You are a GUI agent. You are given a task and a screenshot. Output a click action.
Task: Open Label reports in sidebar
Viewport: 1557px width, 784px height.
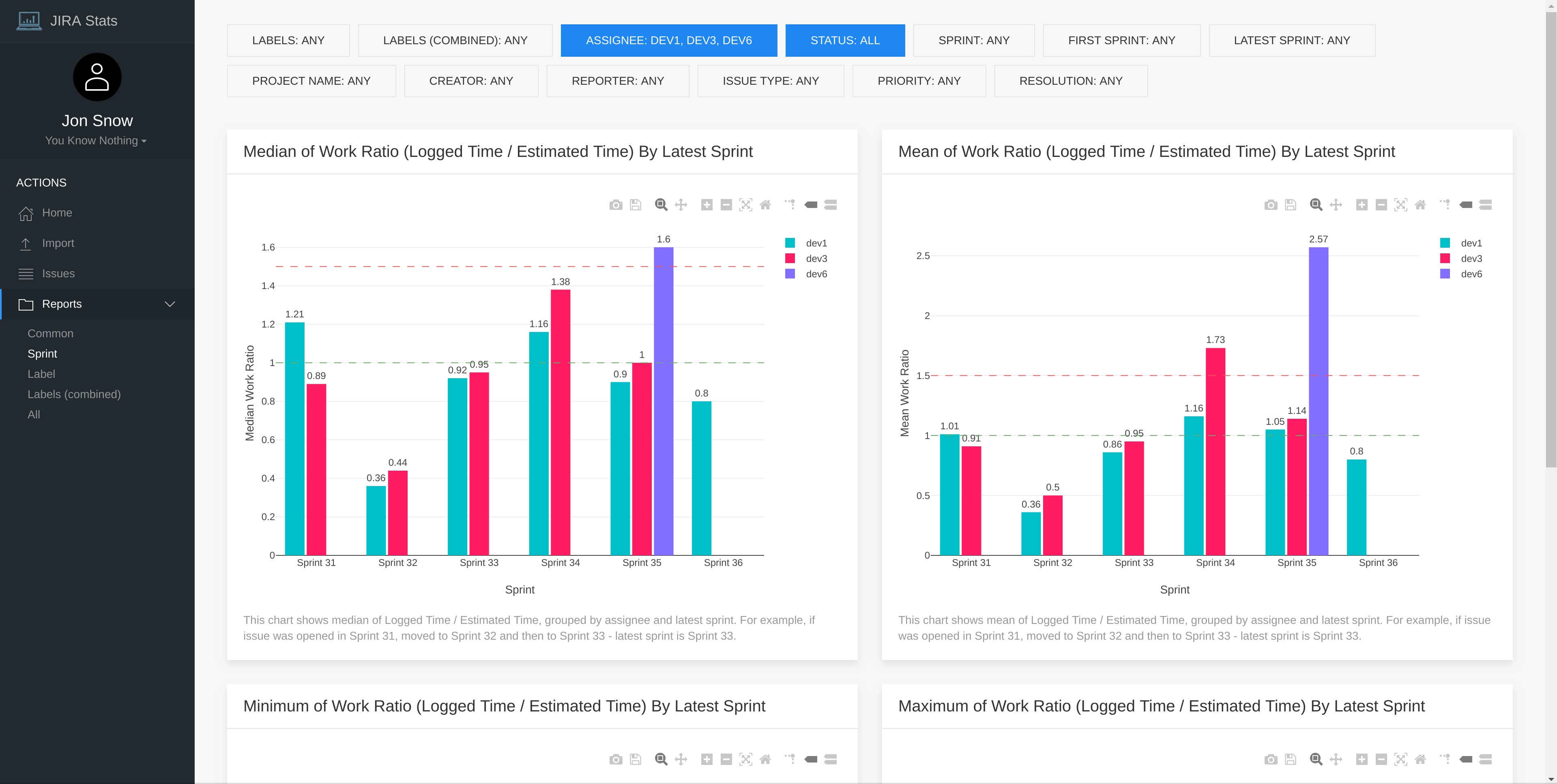[x=41, y=374]
